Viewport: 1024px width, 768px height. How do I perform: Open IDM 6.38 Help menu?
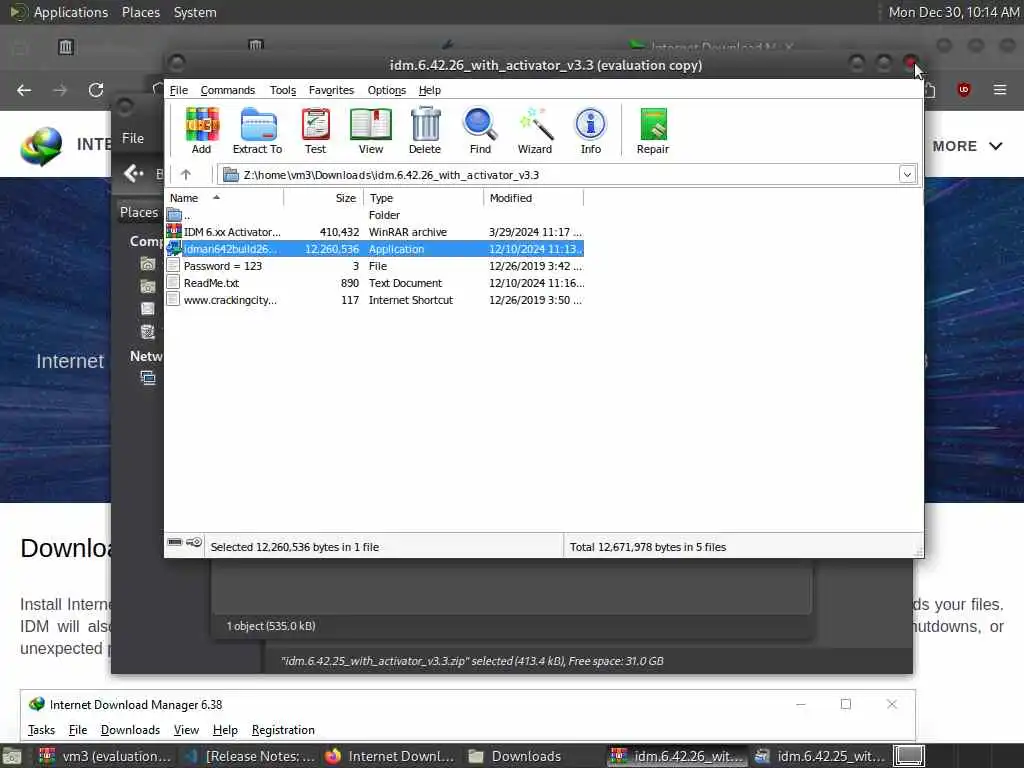click(x=225, y=730)
